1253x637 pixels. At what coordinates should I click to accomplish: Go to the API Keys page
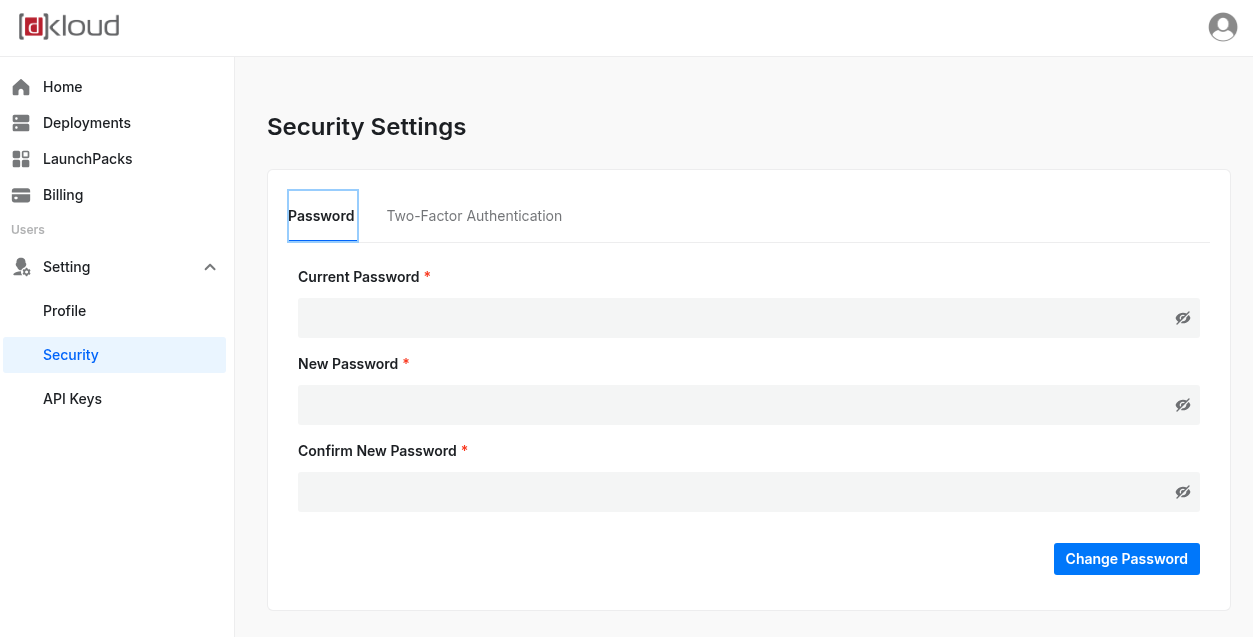coord(72,398)
